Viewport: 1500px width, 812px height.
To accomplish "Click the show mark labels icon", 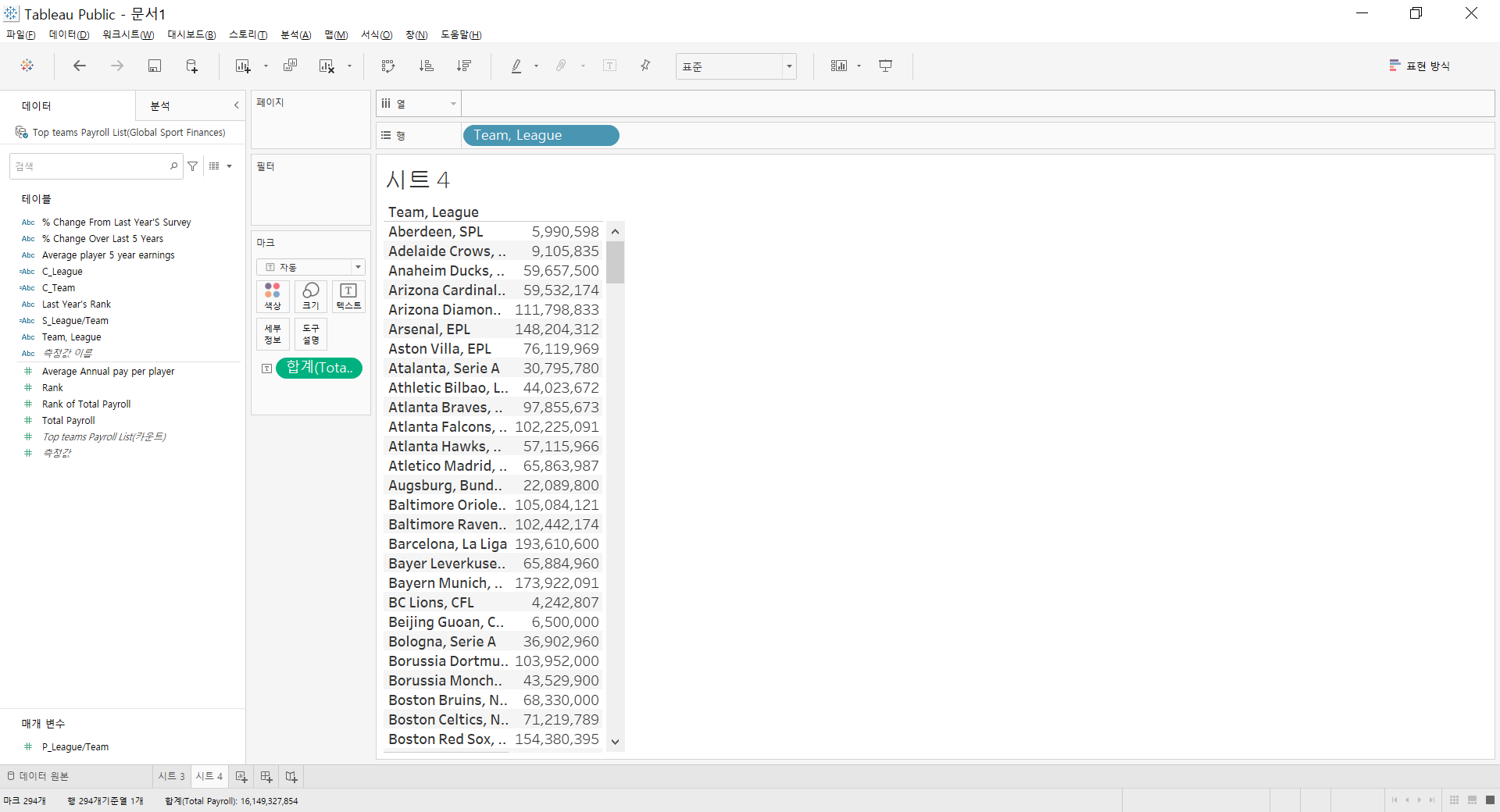I will (x=610, y=66).
